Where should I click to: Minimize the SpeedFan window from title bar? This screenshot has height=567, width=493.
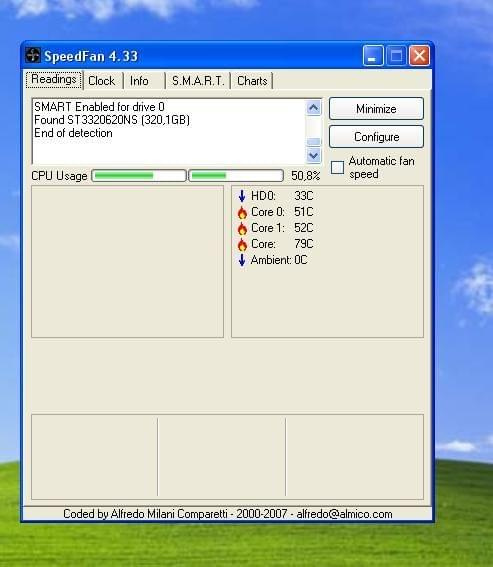373,56
